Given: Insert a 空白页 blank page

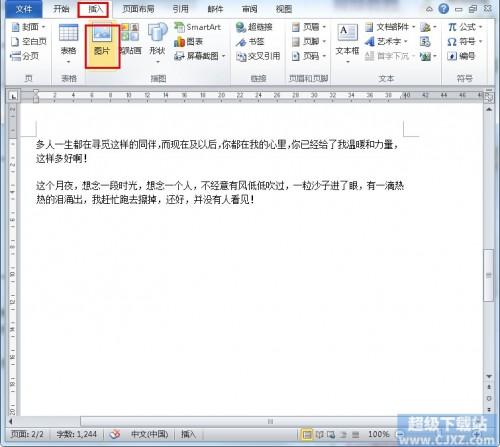Looking at the screenshot, I should pyautogui.click(x=29, y=41).
